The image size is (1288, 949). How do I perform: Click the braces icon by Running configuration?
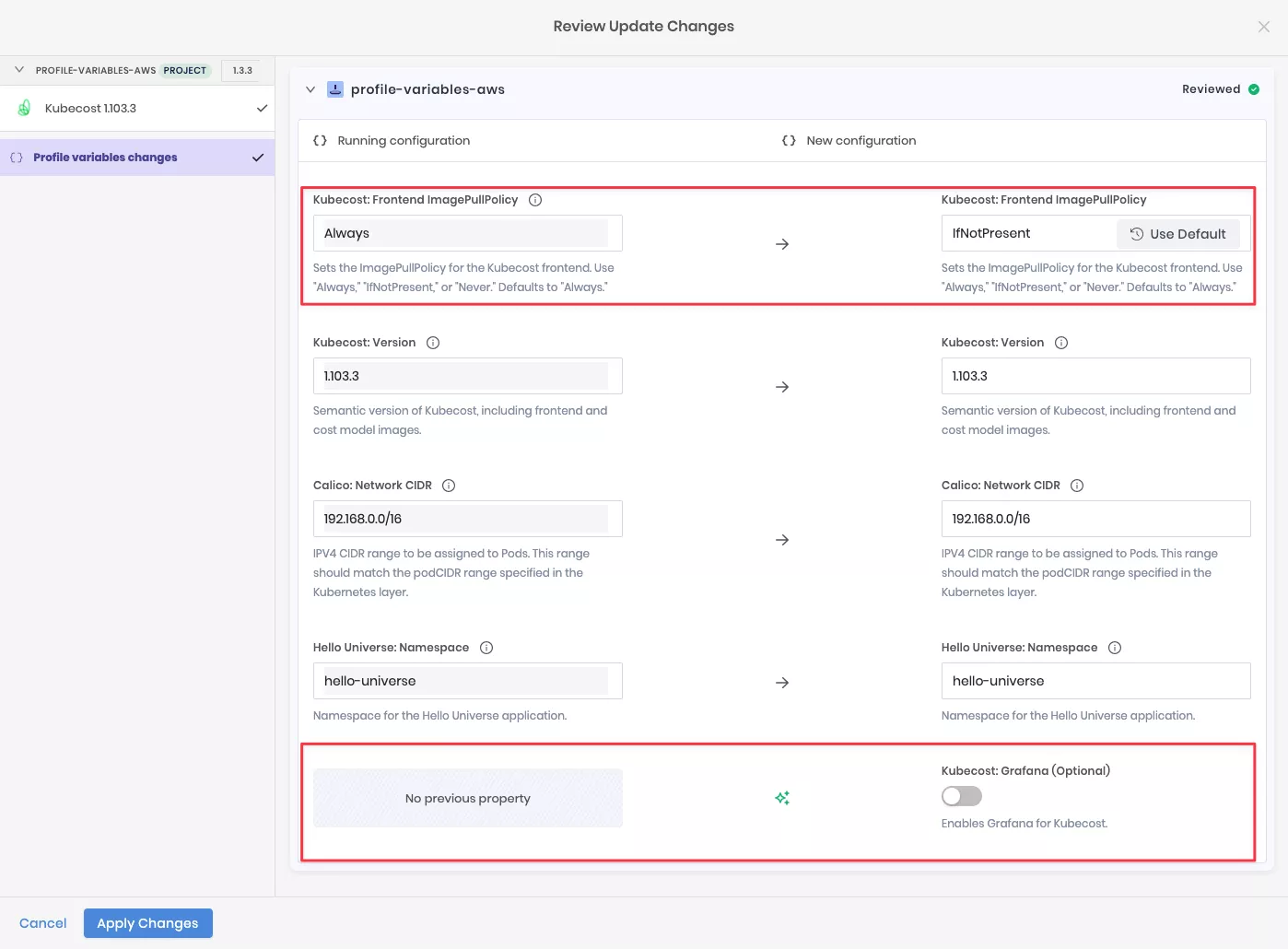(x=320, y=141)
